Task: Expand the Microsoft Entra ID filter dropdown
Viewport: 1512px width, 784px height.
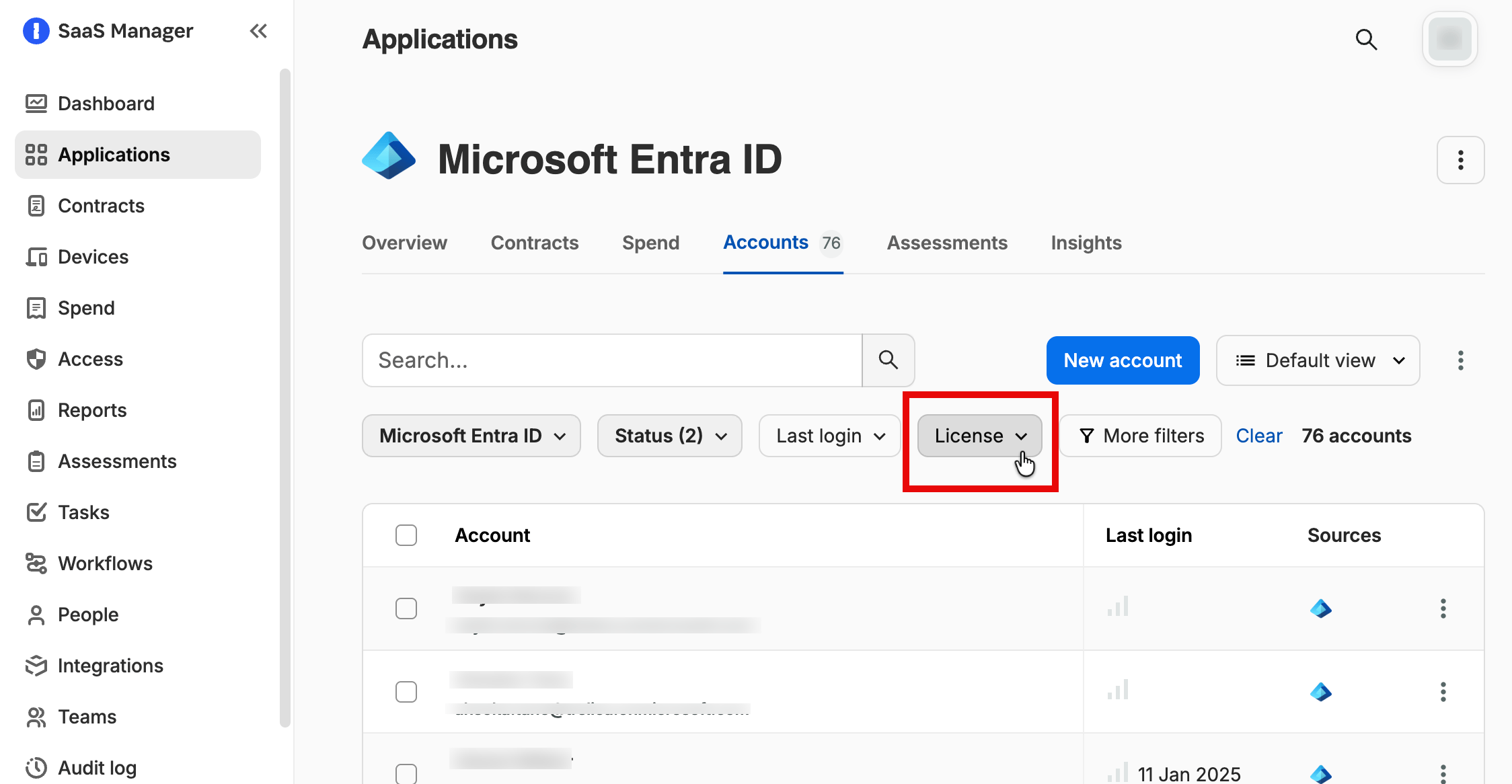Action: [471, 436]
